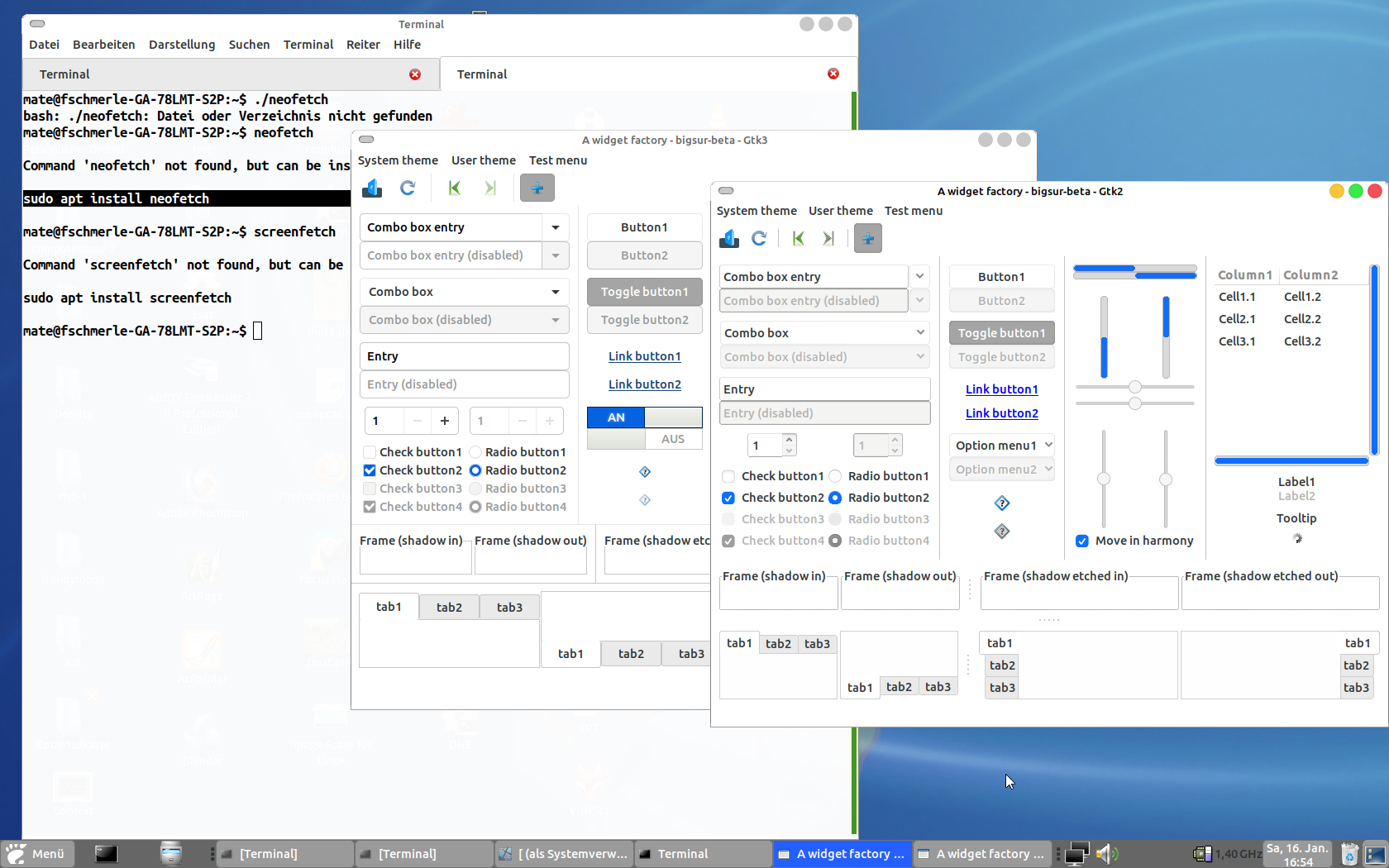Click the left vertical slider handle in Gtk2
Viewport: 1389px width, 868px height.
click(1104, 479)
